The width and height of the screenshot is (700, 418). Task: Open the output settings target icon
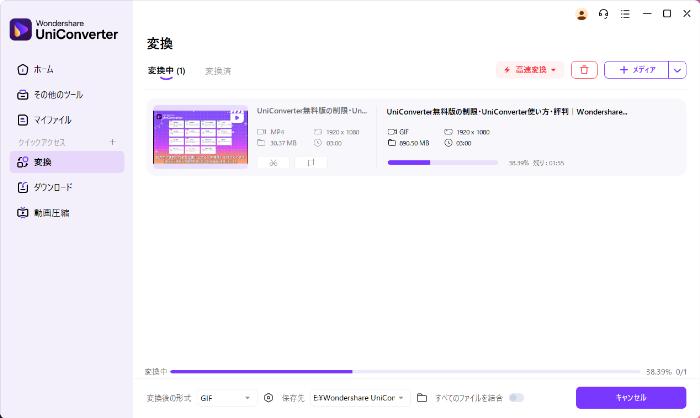pyautogui.click(x=268, y=397)
